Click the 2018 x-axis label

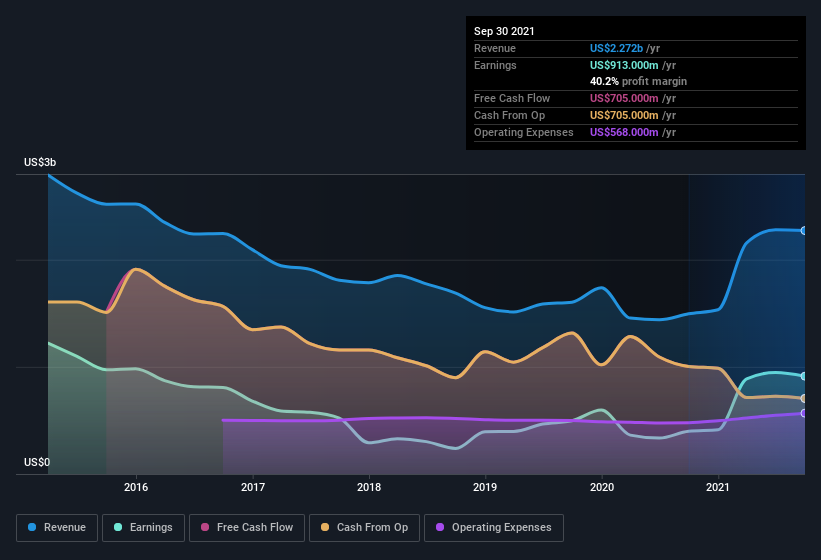(x=369, y=487)
